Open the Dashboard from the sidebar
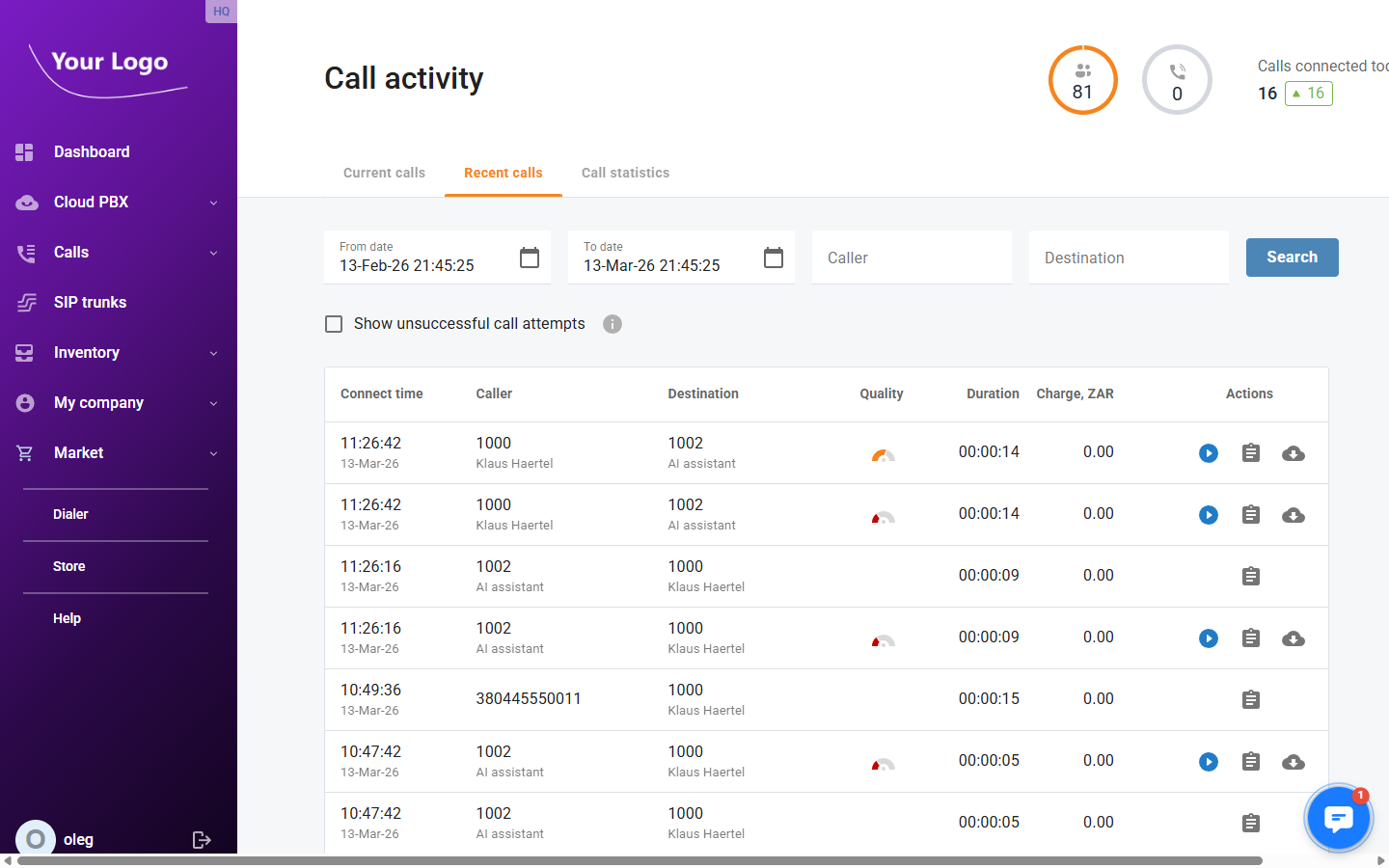The width and height of the screenshot is (1389, 868). tap(92, 151)
